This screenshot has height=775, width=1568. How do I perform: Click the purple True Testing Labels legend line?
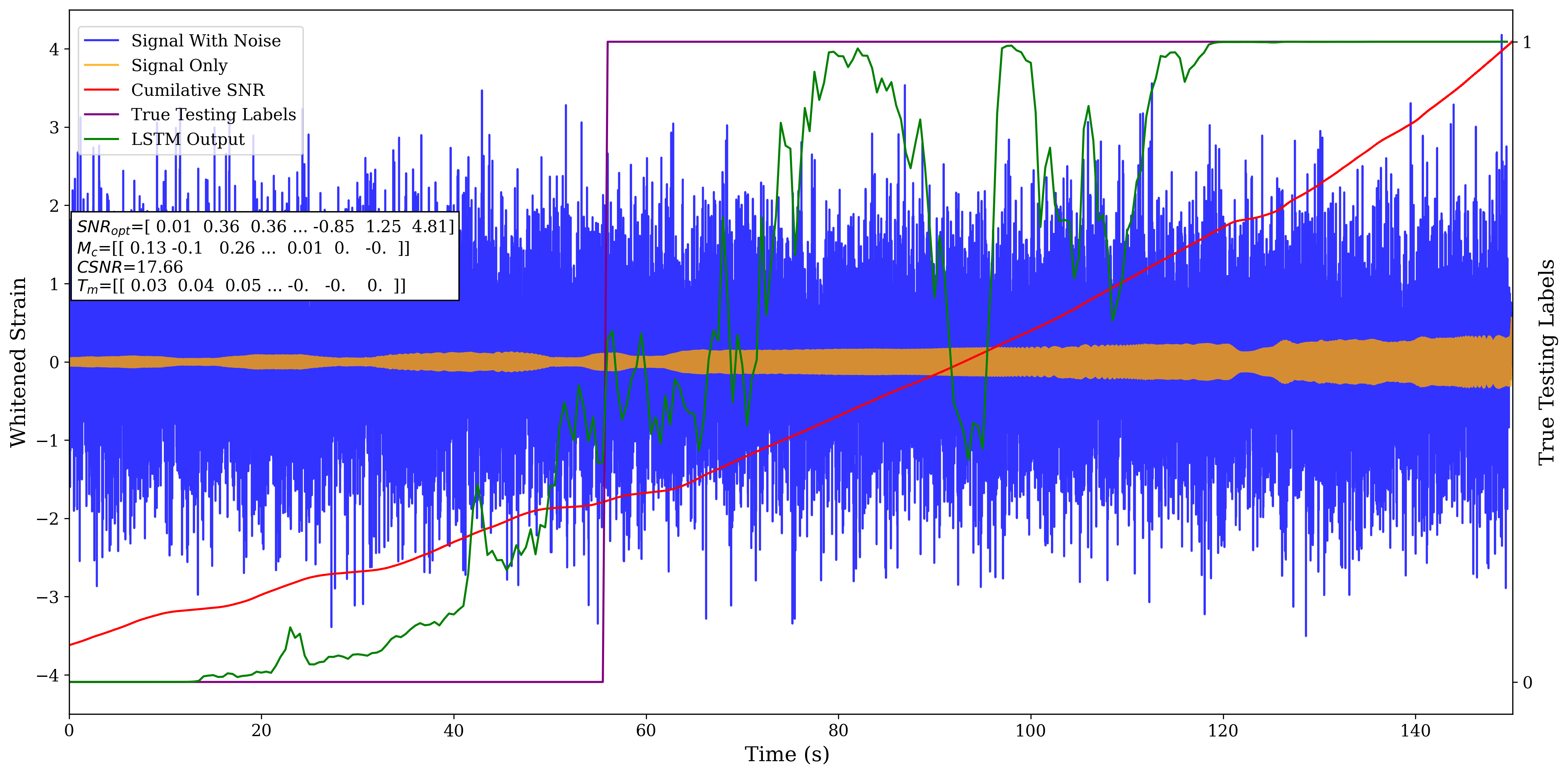coord(102,114)
